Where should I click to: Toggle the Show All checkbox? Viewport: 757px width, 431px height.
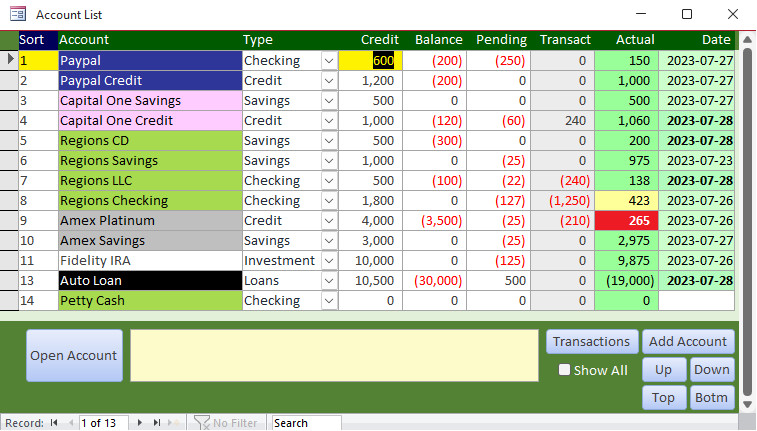(x=564, y=370)
